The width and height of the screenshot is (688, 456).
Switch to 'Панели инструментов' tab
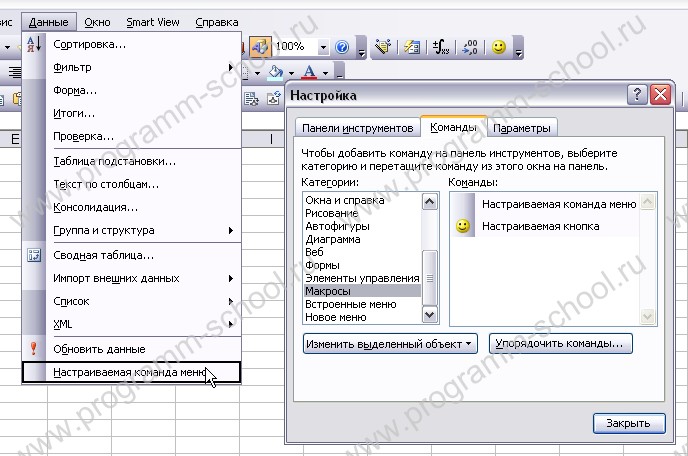pos(357,129)
